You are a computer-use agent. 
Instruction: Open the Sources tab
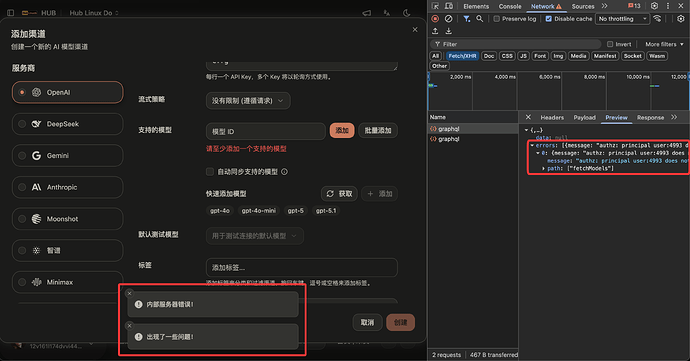583,6
